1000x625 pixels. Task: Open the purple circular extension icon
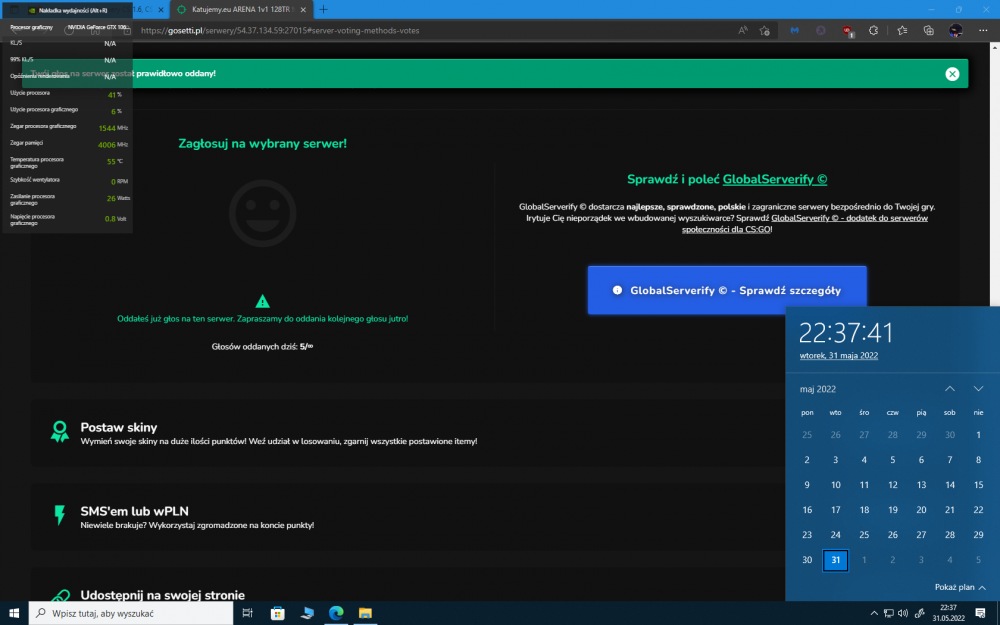(821, 30)
